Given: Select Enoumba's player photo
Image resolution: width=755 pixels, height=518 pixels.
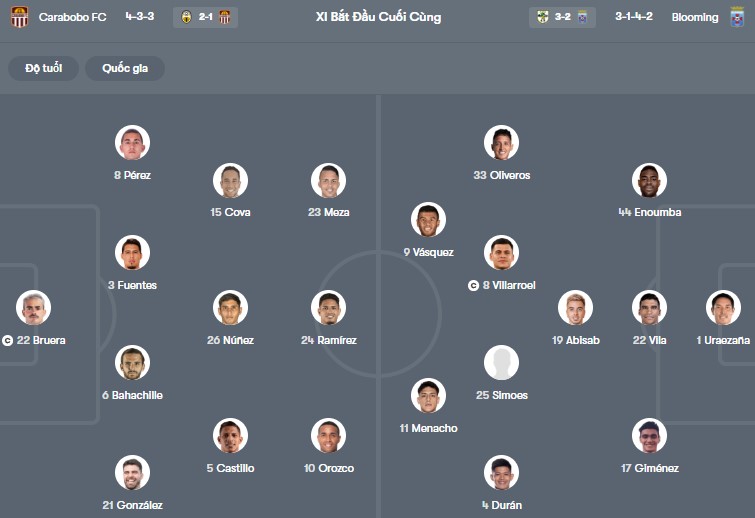Looking at the screenshot, I should (x=650, y=181).
